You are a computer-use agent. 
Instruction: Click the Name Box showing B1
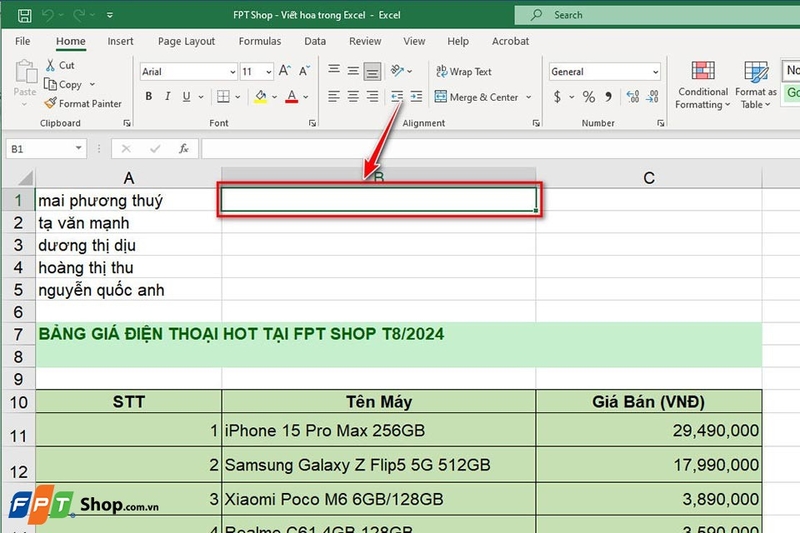[x=46, y=149]
